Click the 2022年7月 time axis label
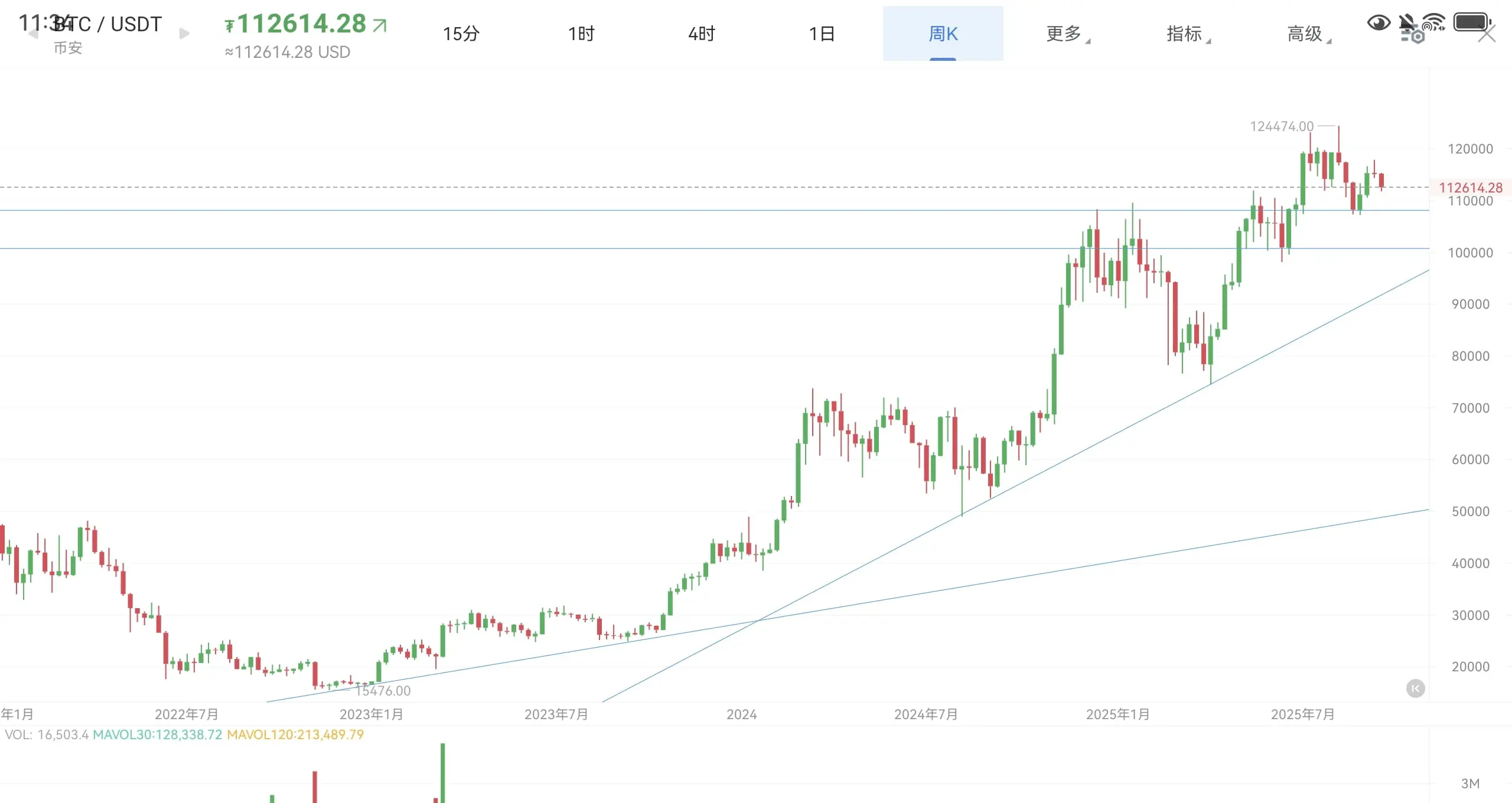Image resolution: width=1512 pixels, height=803 pixels. (x=187, y=714)
